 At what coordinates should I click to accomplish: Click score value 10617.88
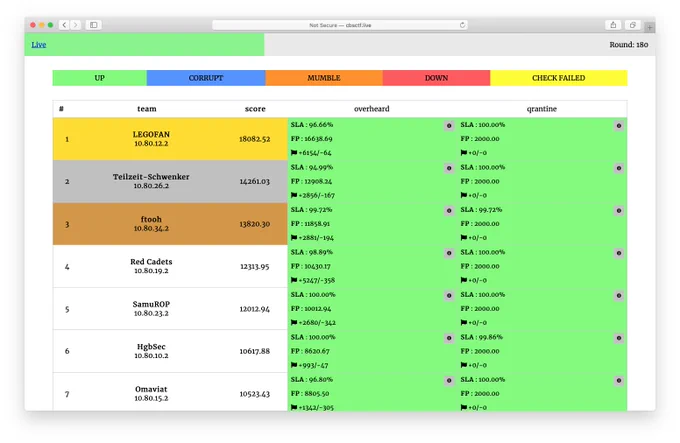point(255,351)
